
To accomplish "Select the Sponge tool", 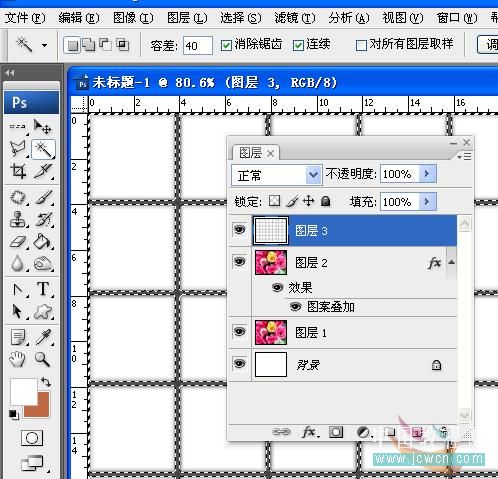I will coord(43,264).
